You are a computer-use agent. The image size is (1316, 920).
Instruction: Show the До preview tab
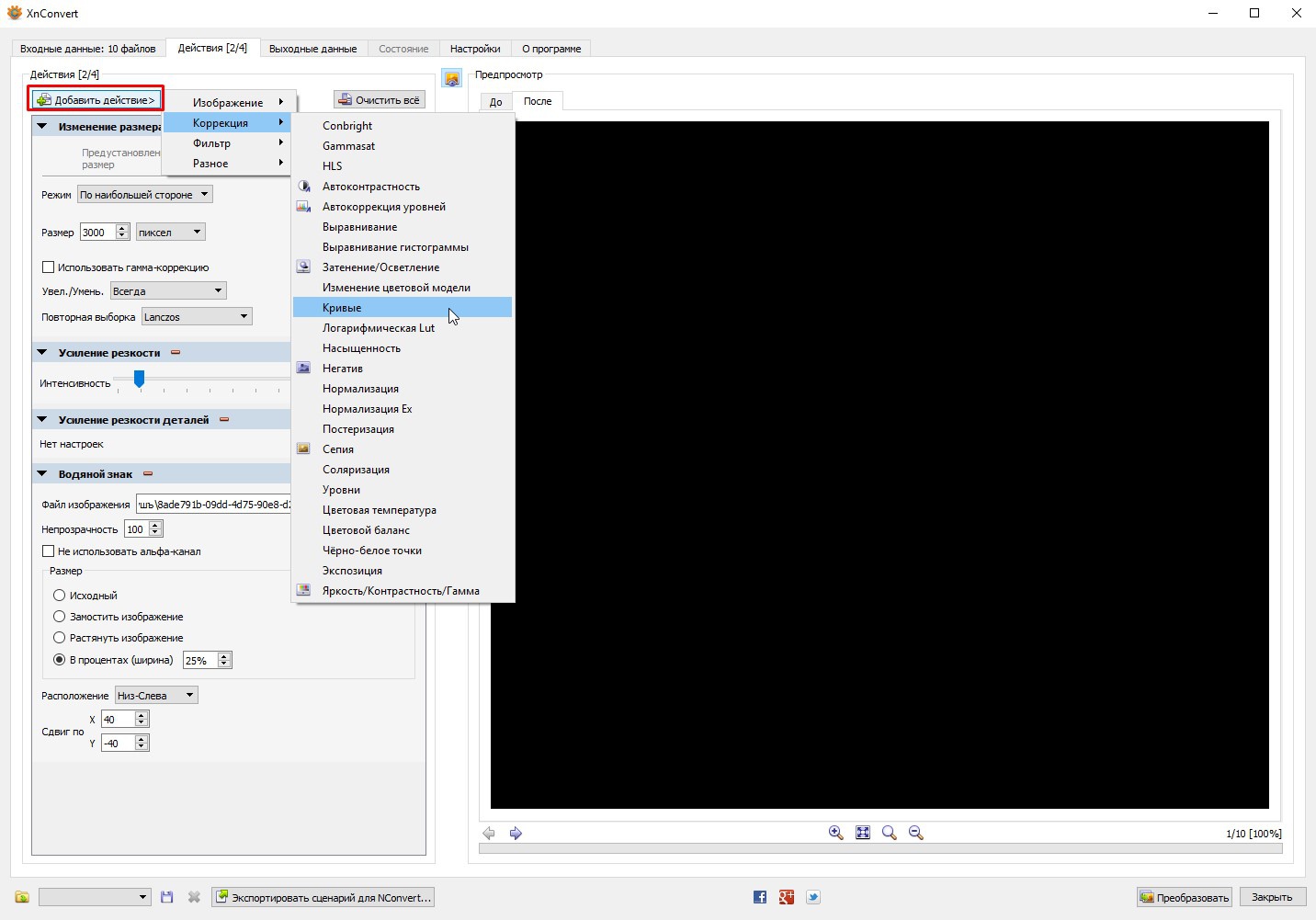click(496, 102)
